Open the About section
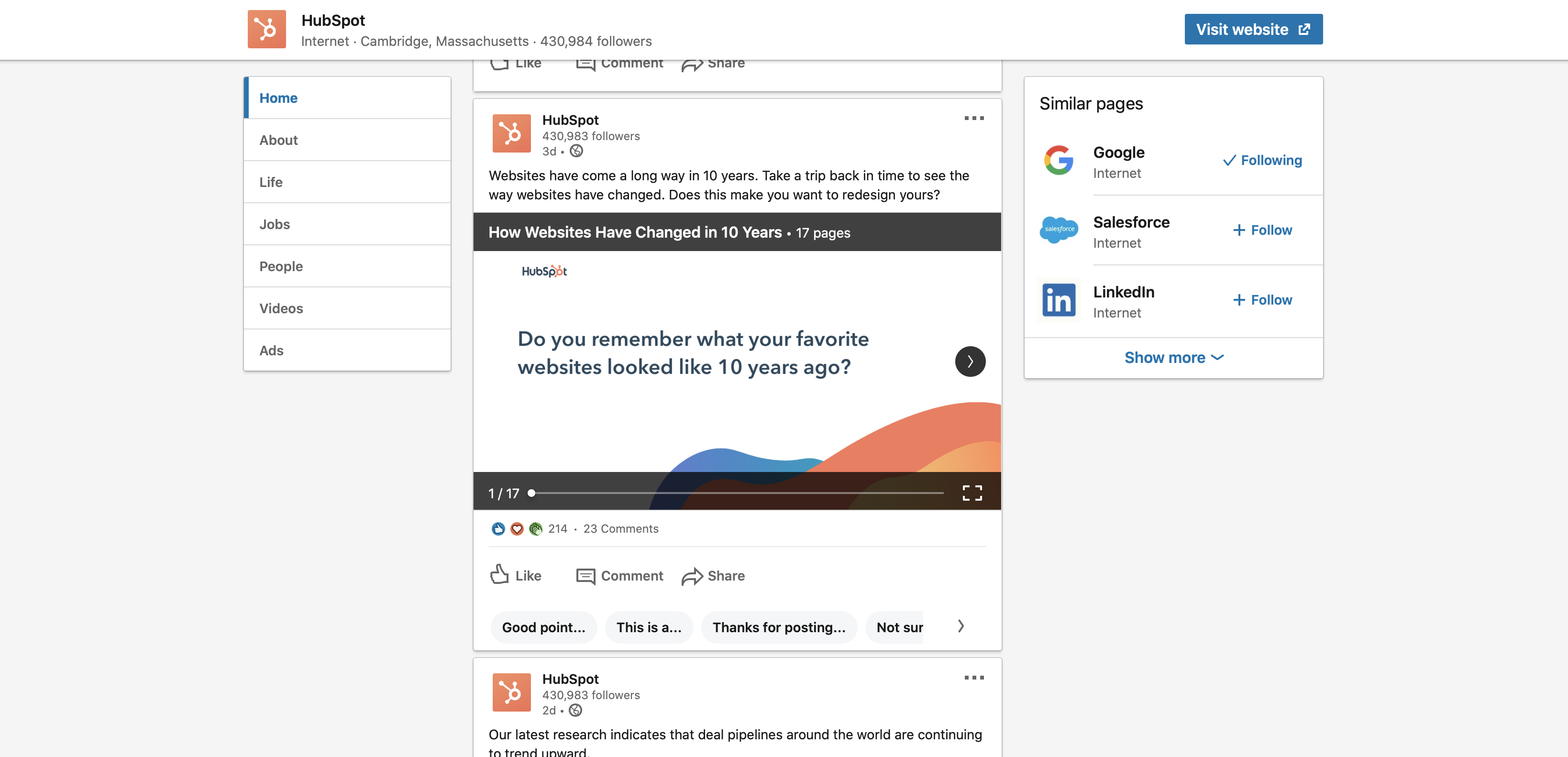 tap(347, 140)
